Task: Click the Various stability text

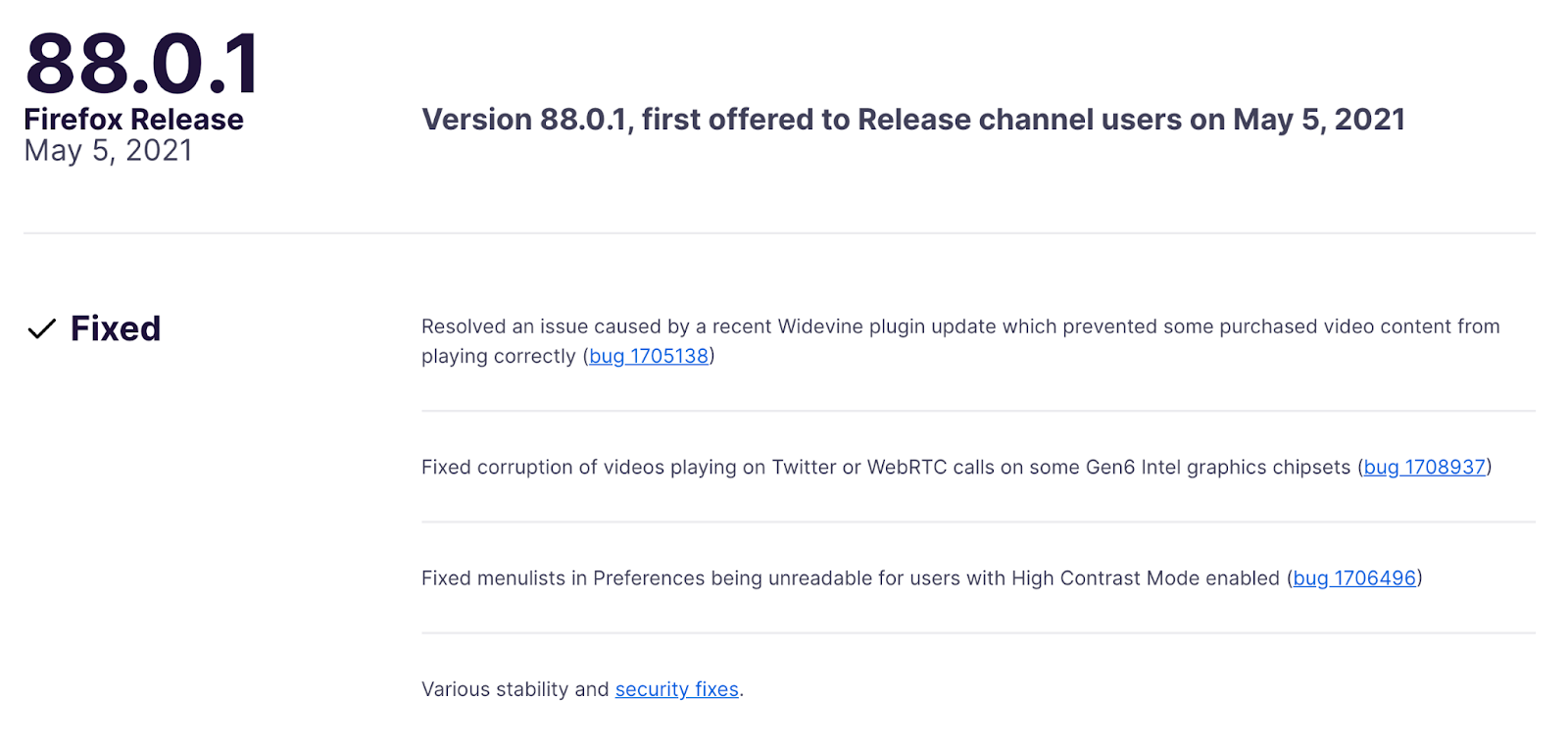Action: 495,689
